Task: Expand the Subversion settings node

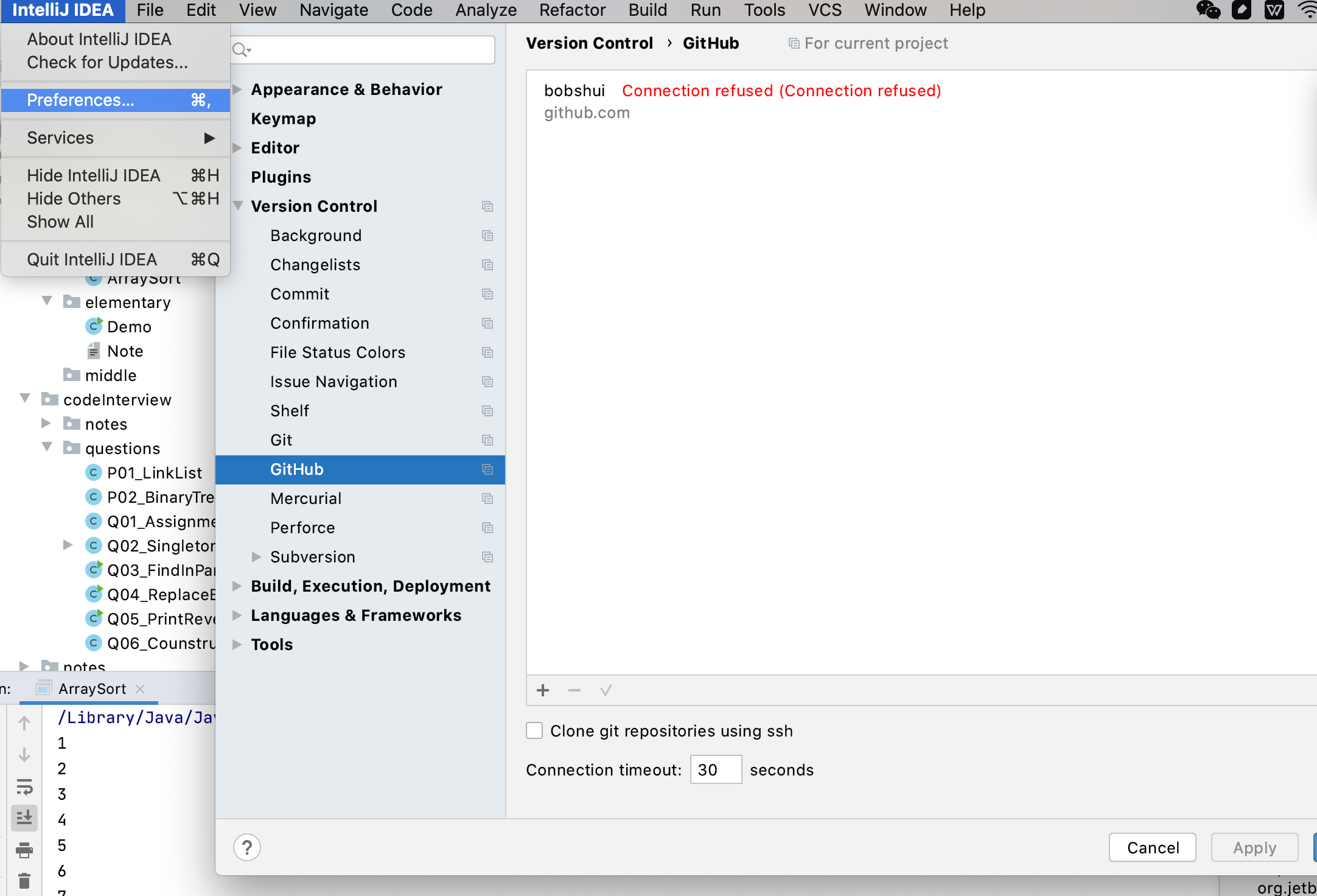Action: (256, 557)
